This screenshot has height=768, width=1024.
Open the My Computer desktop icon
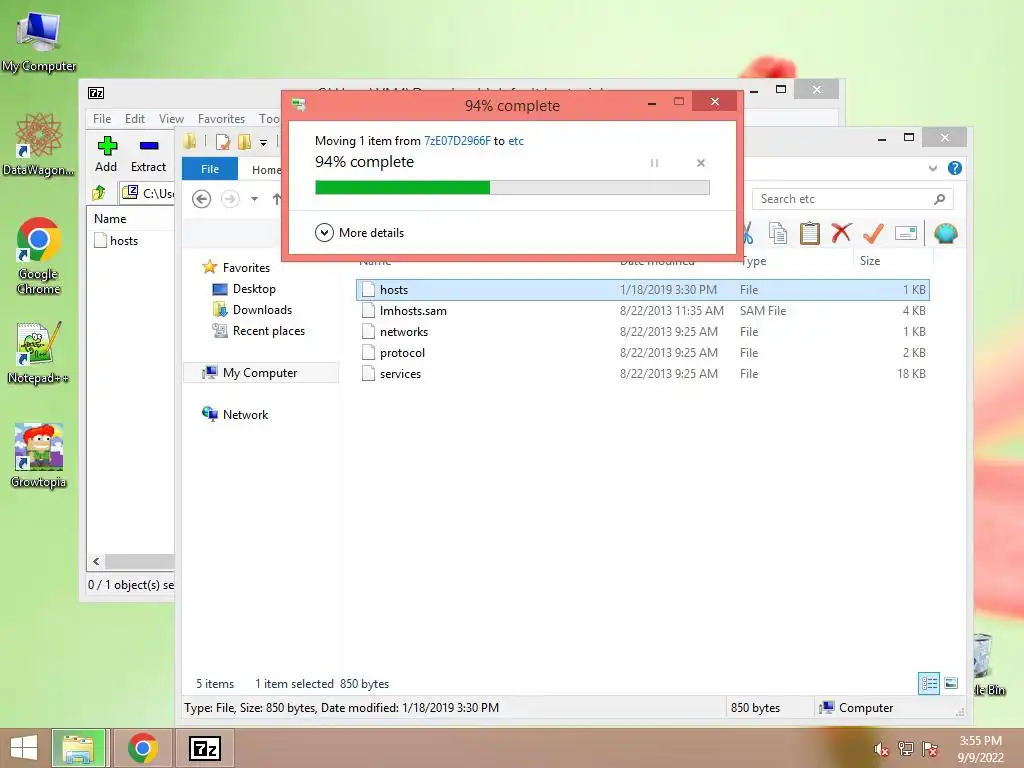pos(39,41)
